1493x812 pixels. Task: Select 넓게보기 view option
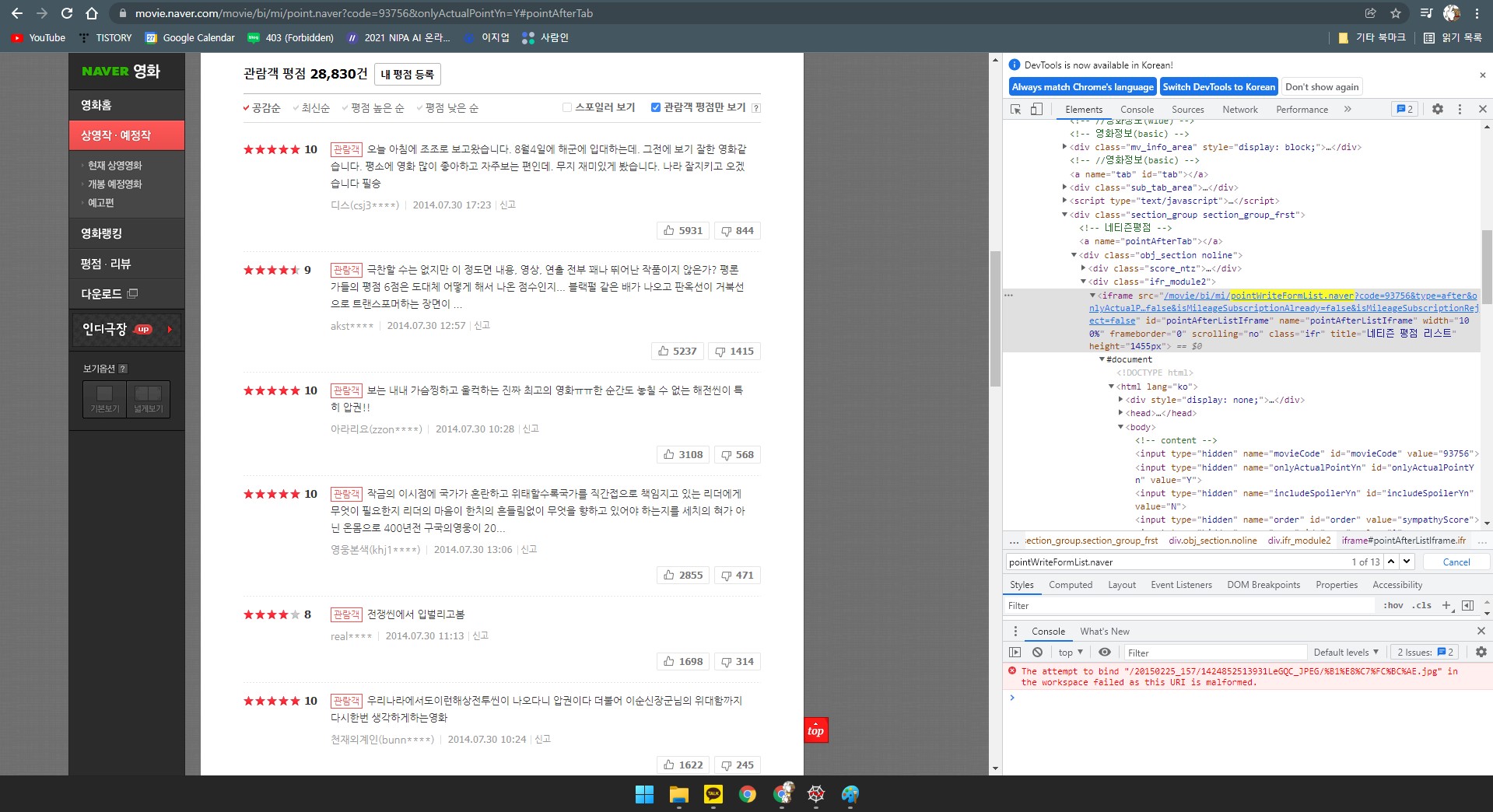(x=148, y=399)
